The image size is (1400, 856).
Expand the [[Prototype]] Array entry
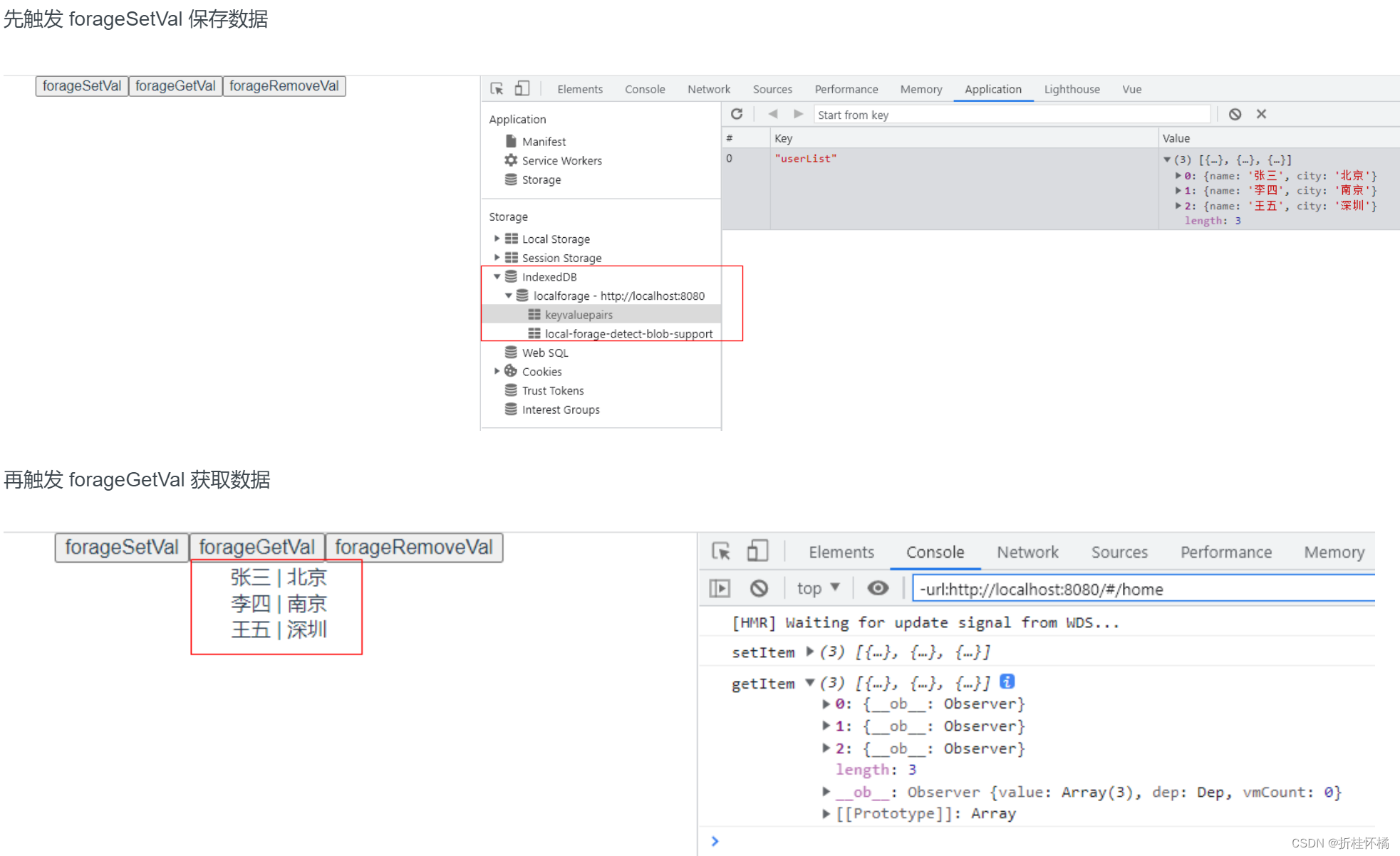click(x=826, y=813)
